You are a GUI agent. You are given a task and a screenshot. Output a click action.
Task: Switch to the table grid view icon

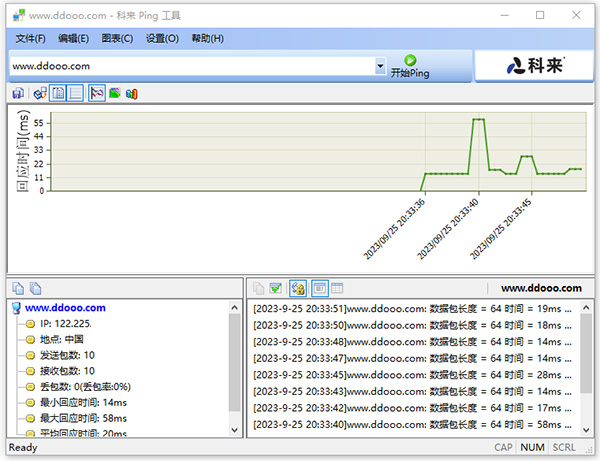337,288
